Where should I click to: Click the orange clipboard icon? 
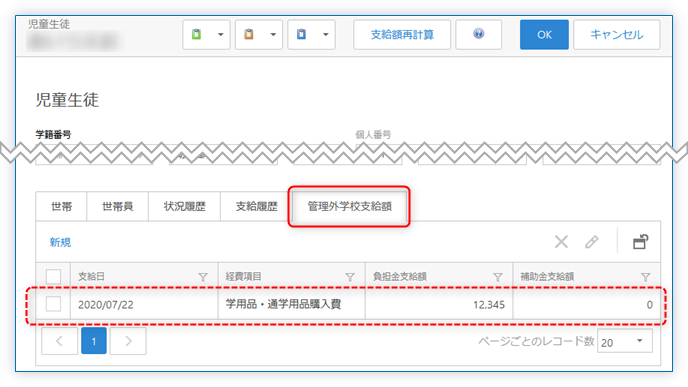249,34
